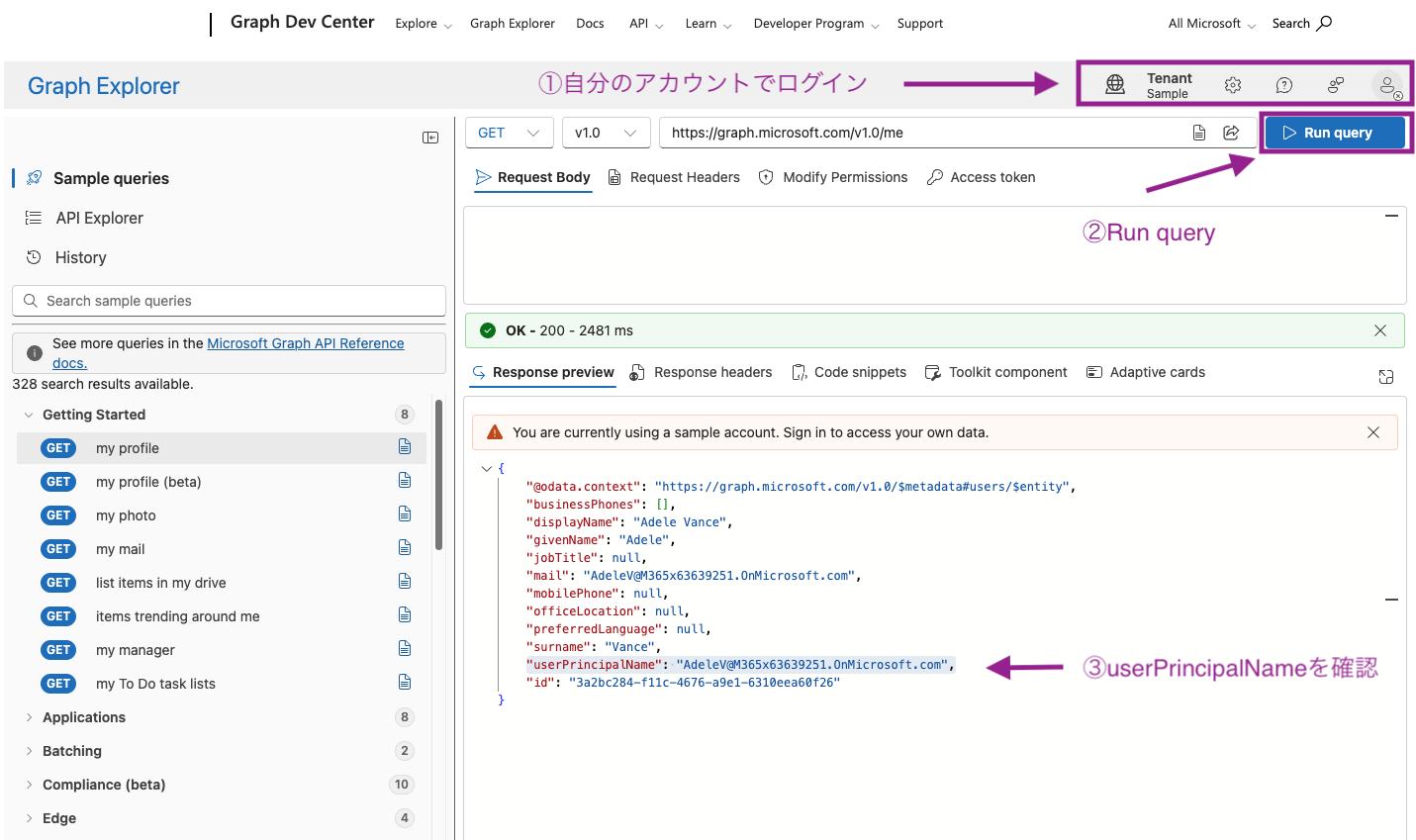Expand response area fullscreen icon

pyautogui.click(x=1386, y=377)
